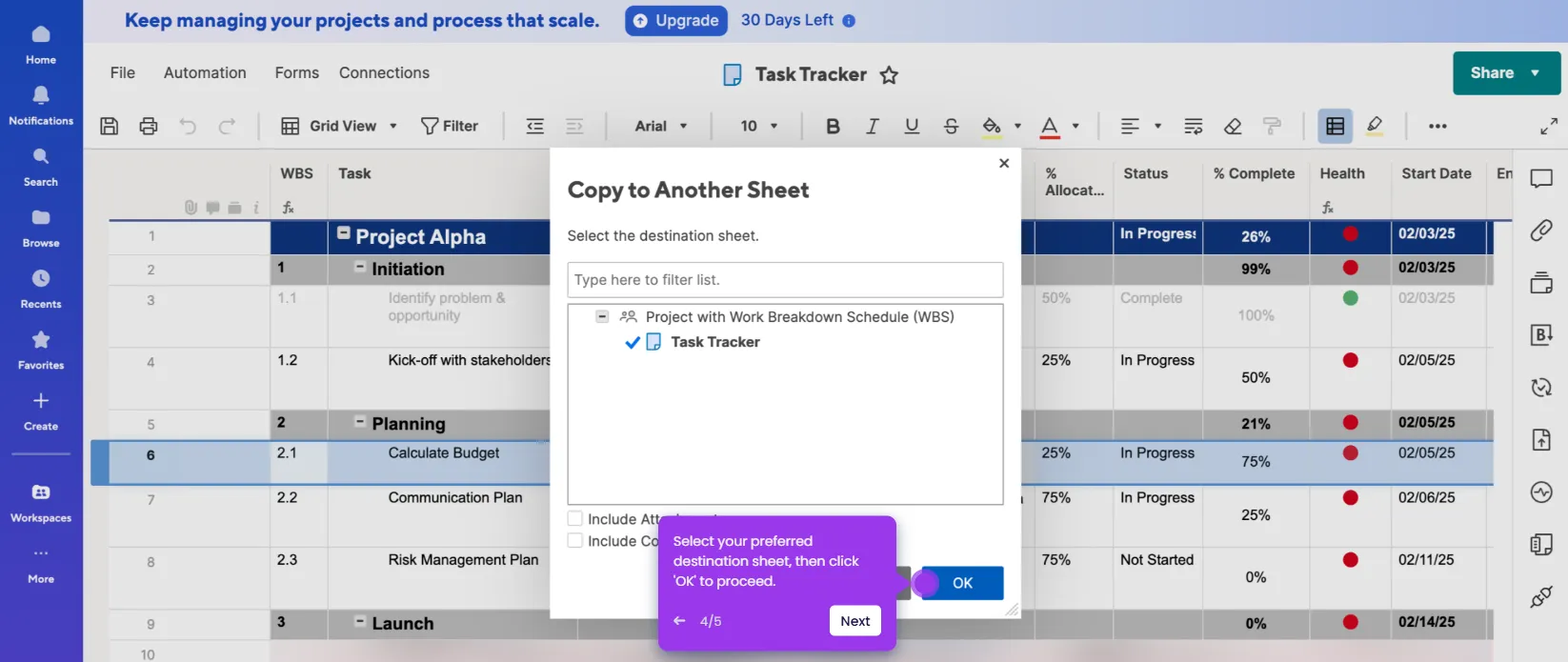1568x662 pixels.
Task: Go back in the tutorial tooltip
Action: 679,621
